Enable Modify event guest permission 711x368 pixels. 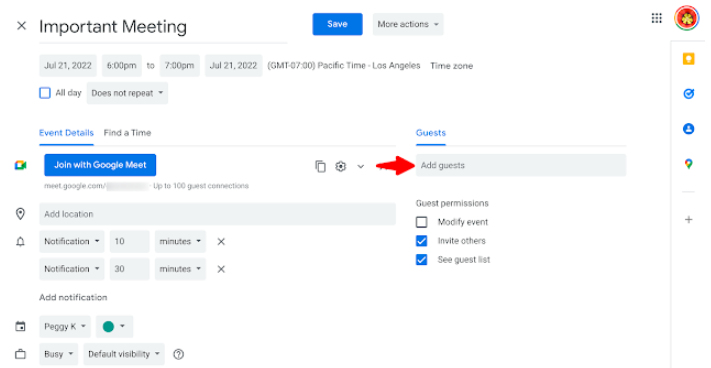(422, 222)
